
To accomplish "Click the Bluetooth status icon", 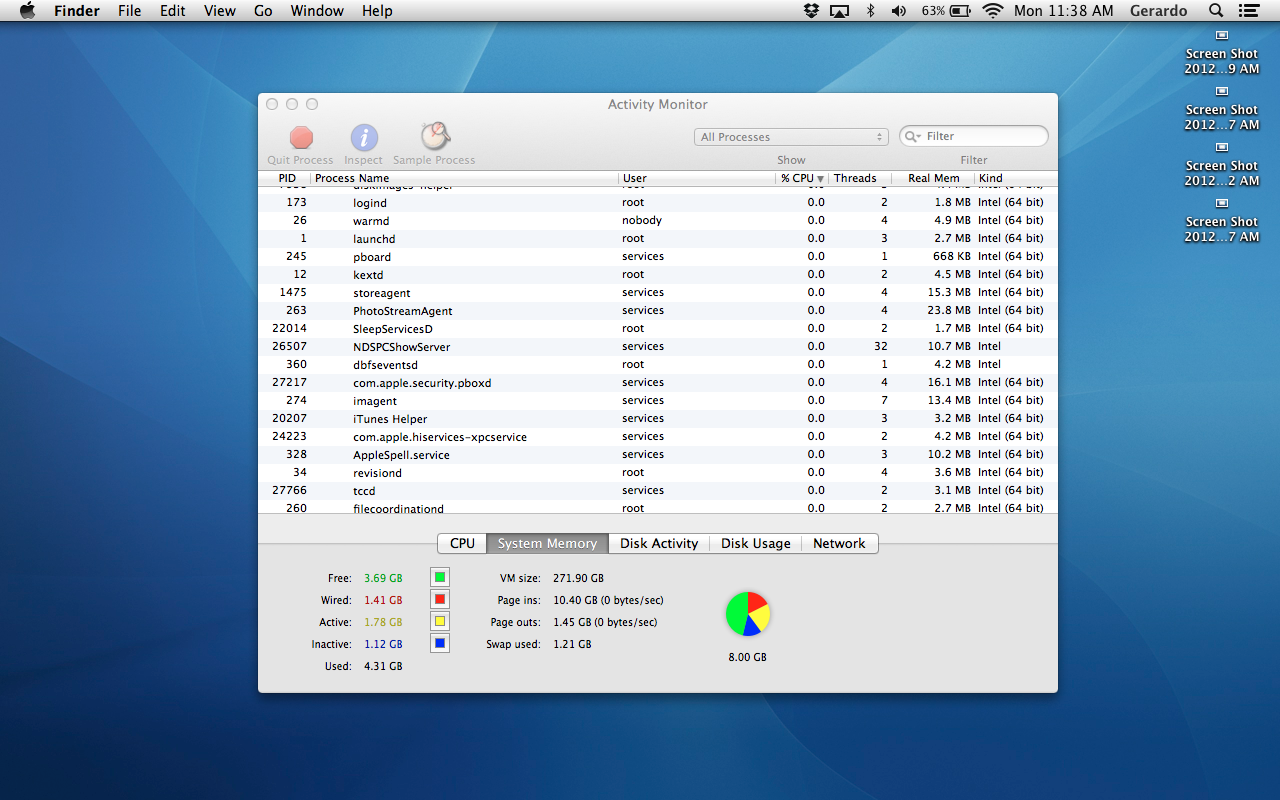I will (870, 11).
